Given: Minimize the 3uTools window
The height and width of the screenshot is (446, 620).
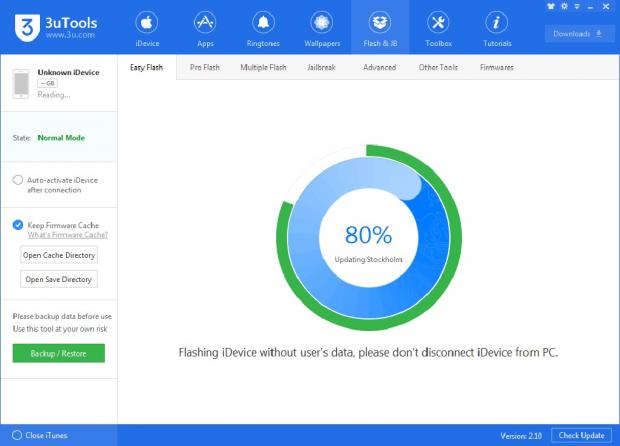Looking at the screenshot, I should [590, 7].
